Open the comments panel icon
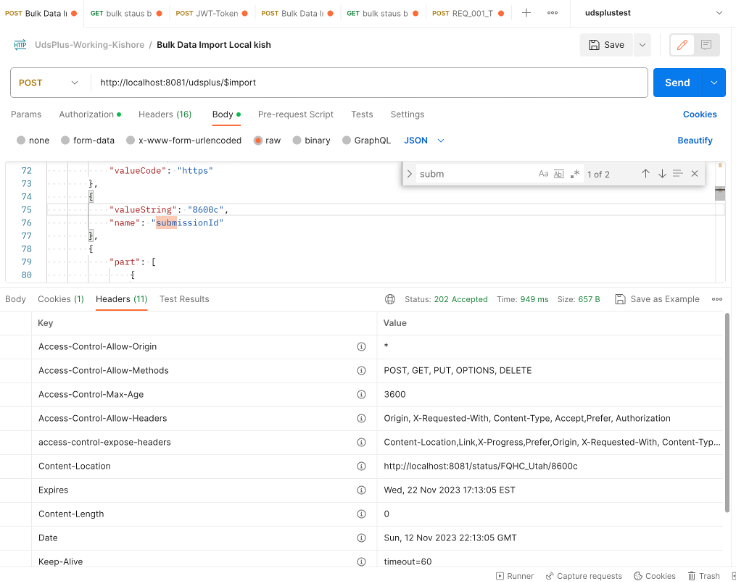This screenshot has height=582, width=736. [x=706, y=45]
